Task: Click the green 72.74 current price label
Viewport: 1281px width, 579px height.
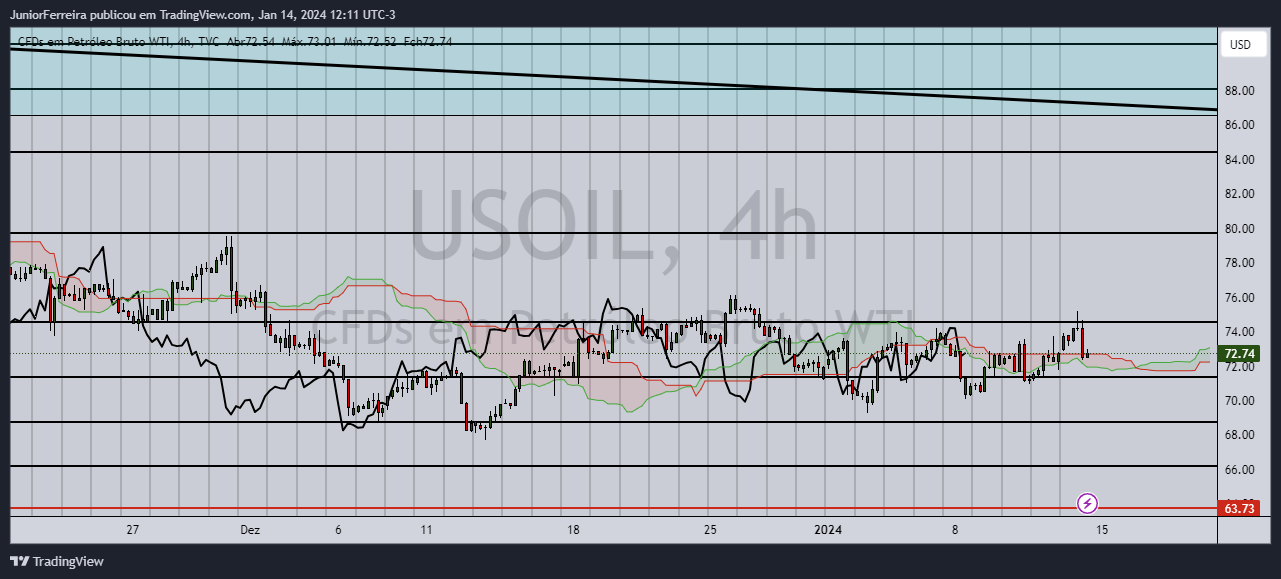Action: pos(1239,354)
